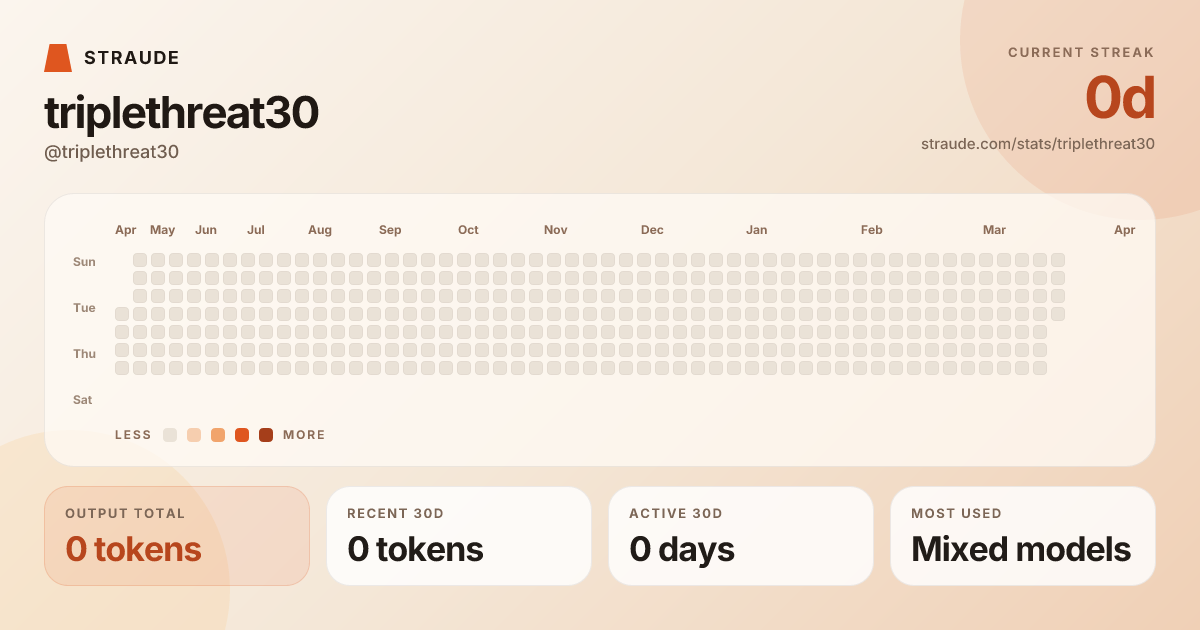Click the Sun weekday row label
Image resolution: width=1200 pixels, height=630 pixels.
[x=84, y=262]
